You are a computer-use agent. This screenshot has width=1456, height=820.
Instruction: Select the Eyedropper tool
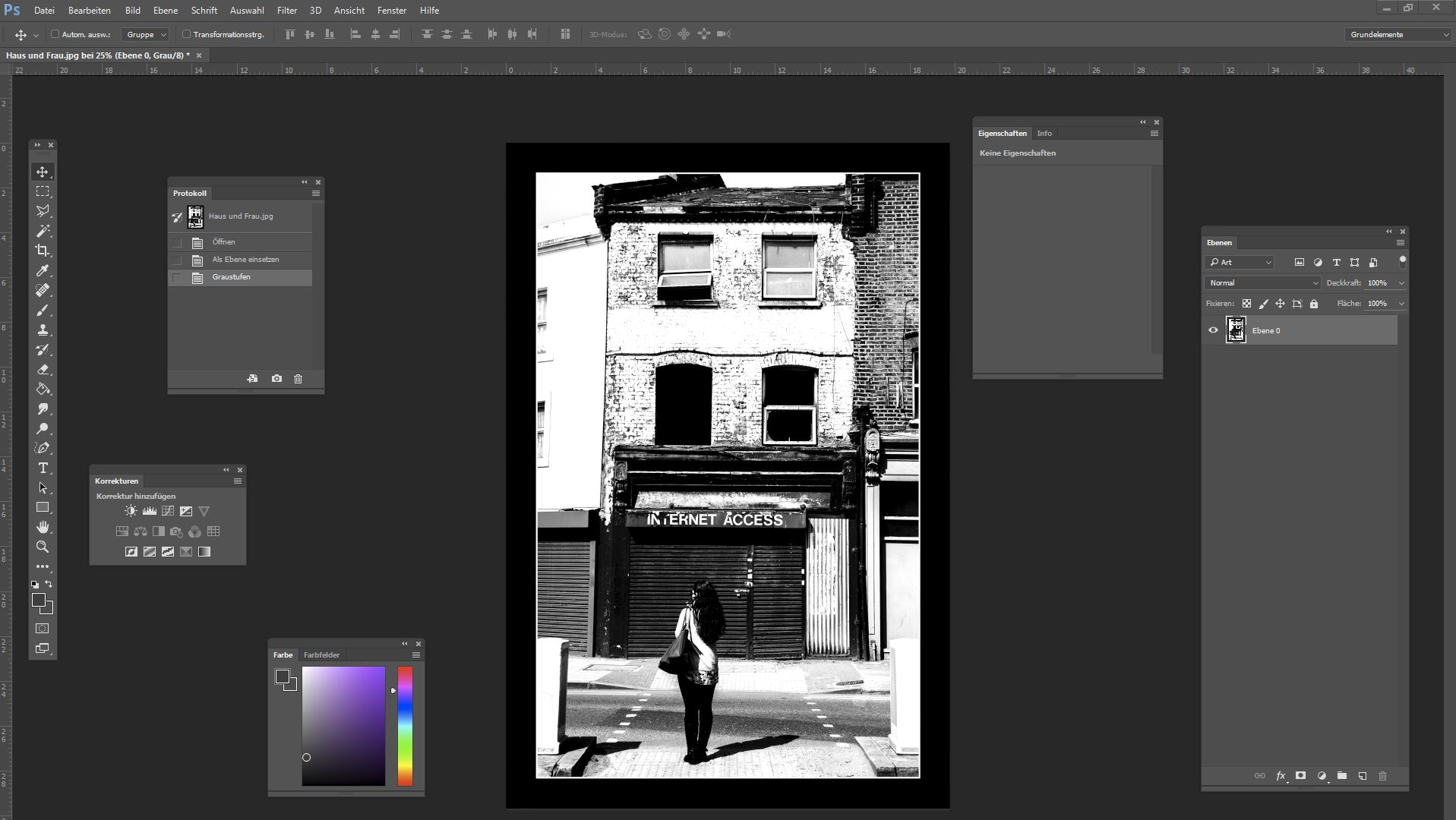coord(43,270)
